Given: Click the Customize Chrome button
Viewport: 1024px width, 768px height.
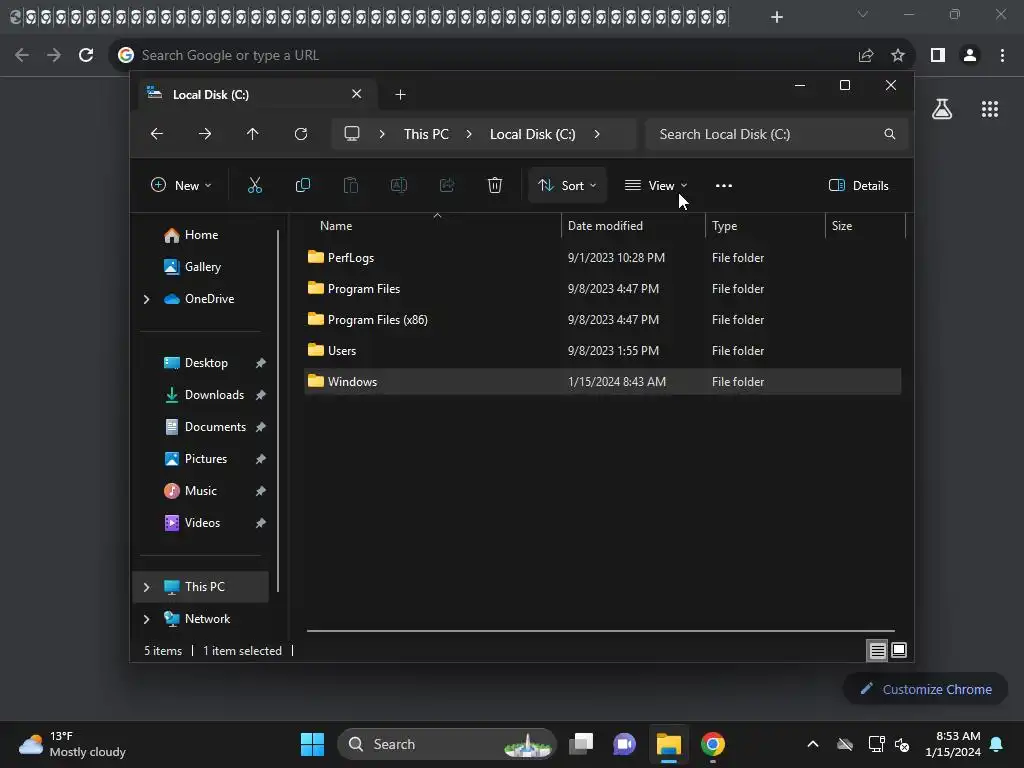Looking at the screenshot, I should [925, 689].
